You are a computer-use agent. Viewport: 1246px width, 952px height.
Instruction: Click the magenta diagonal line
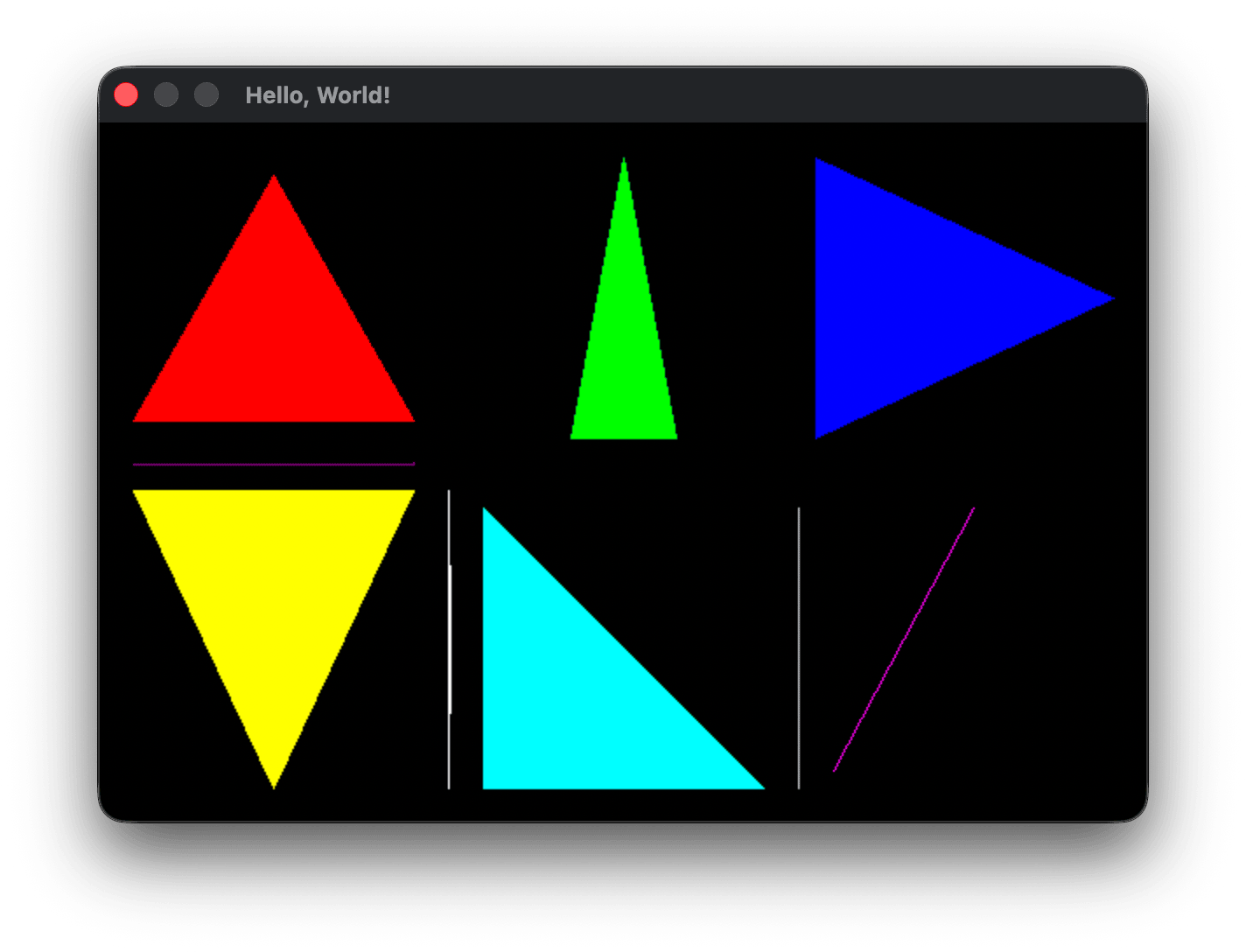click(x=906, y=639)
